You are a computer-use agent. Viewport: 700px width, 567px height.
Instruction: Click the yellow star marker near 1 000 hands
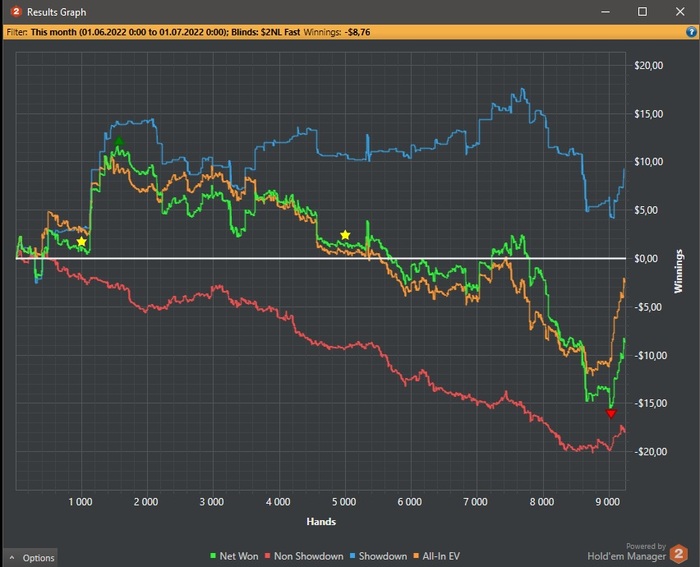coord(81,242)
